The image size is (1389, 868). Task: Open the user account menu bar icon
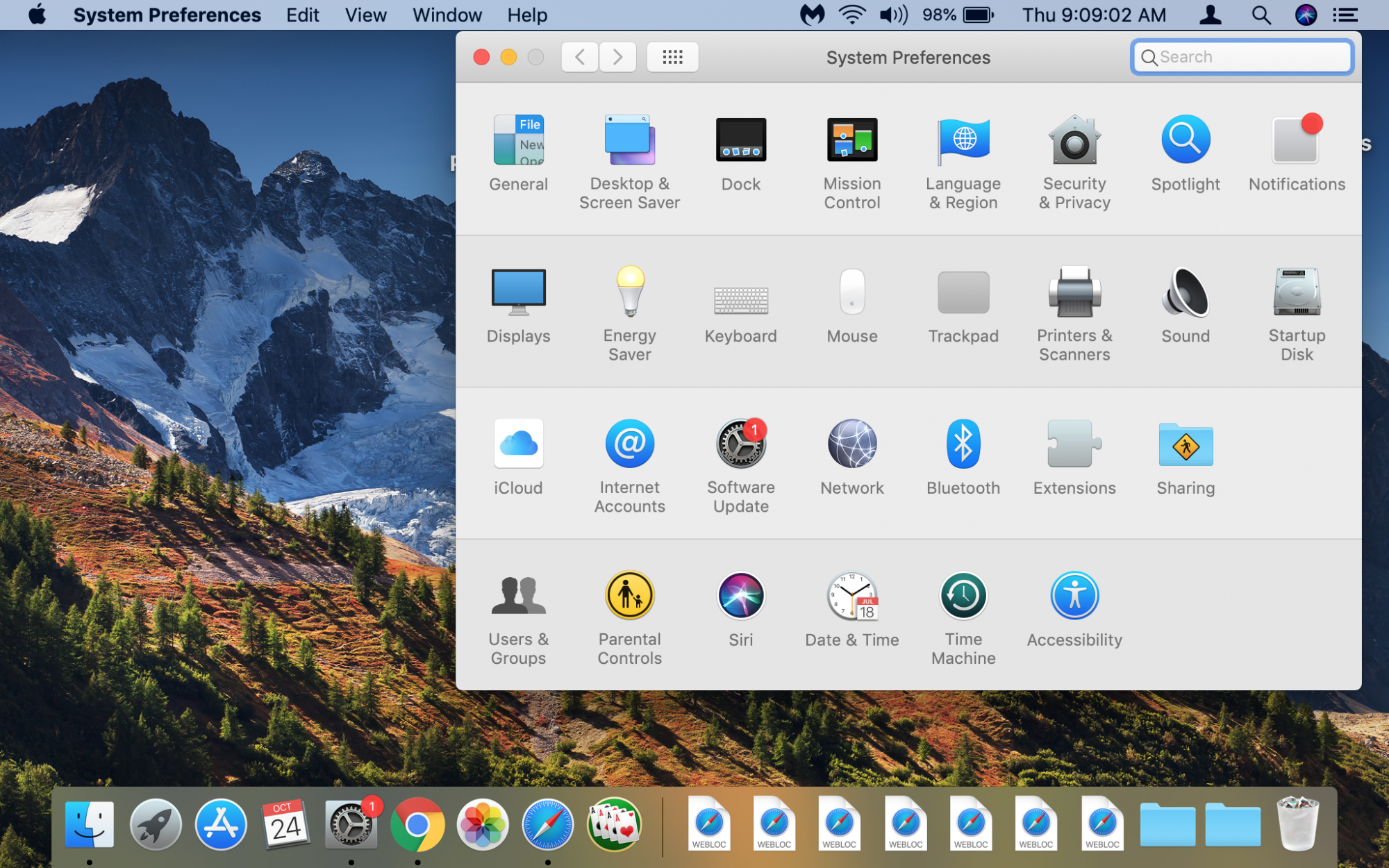pyautogui.click(x=1211, y=15)
